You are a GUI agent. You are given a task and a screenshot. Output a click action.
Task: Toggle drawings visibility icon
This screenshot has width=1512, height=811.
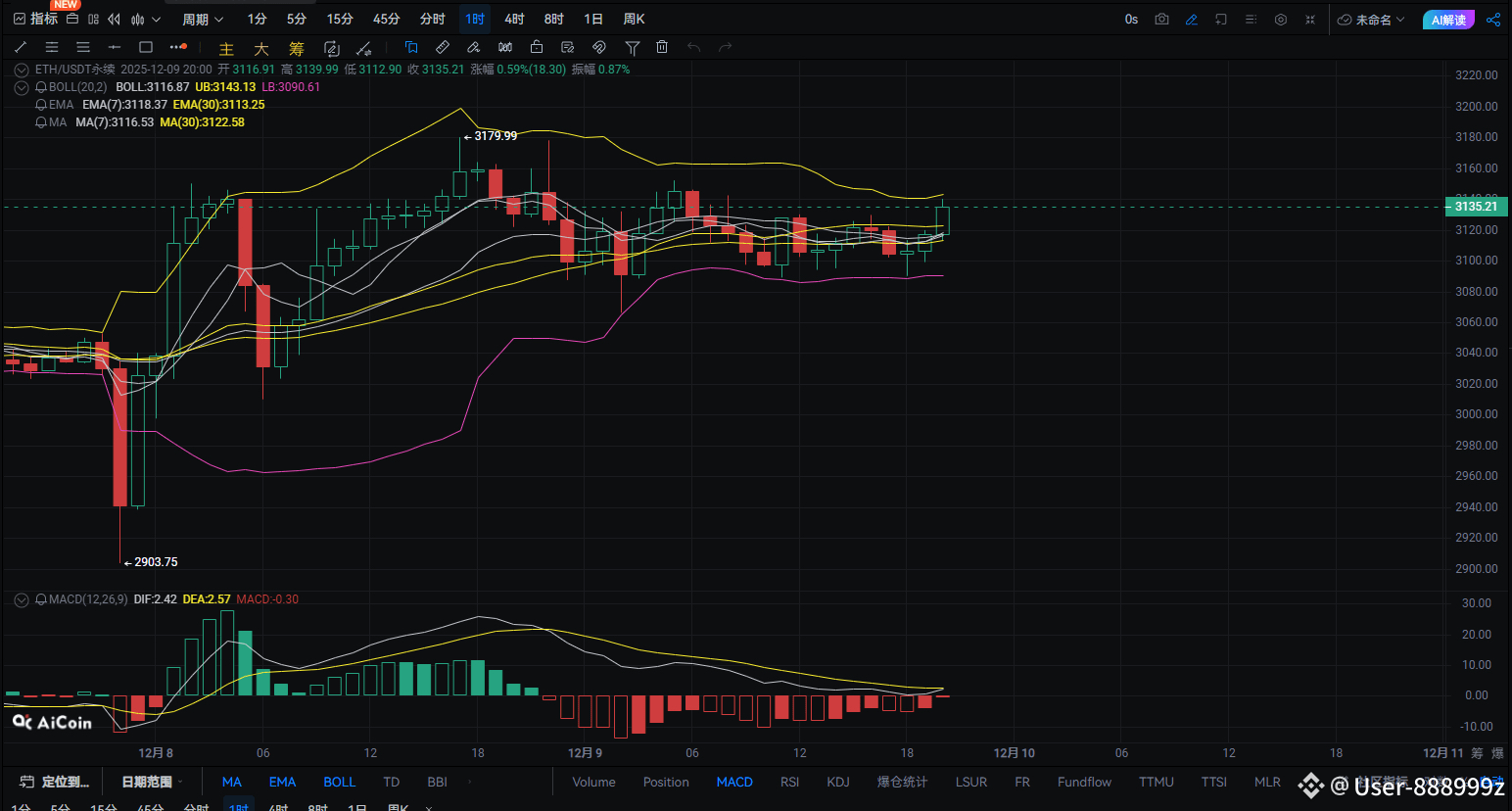[x=599, y=47]
